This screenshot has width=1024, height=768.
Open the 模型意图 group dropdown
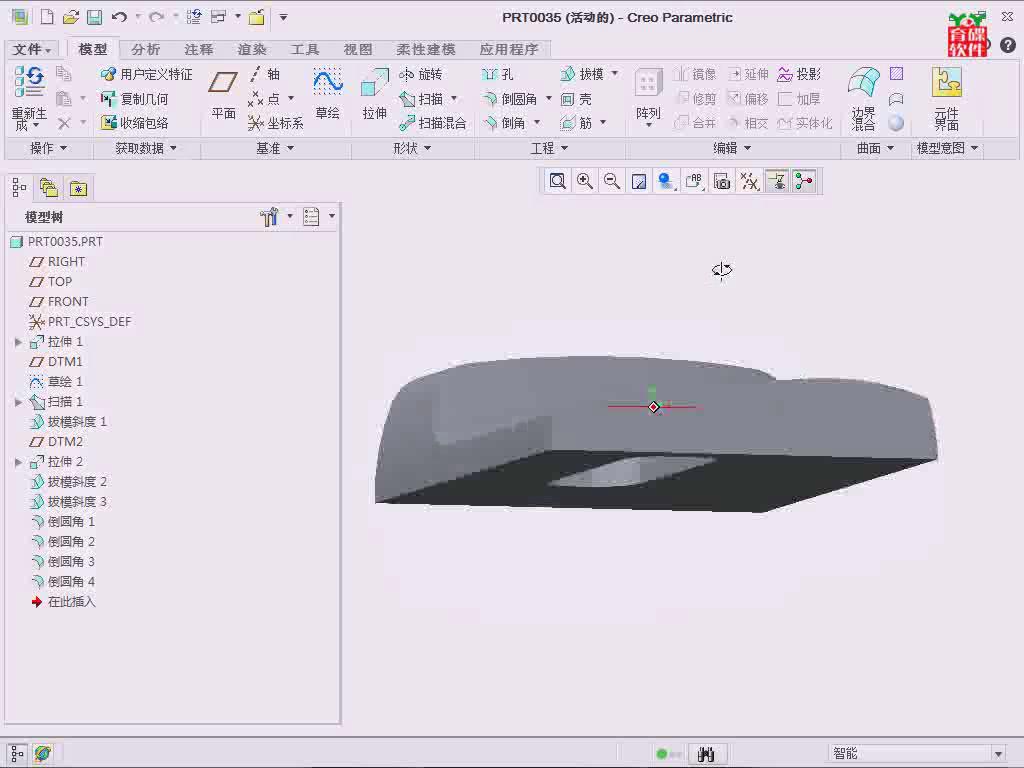tap(947, 148)
